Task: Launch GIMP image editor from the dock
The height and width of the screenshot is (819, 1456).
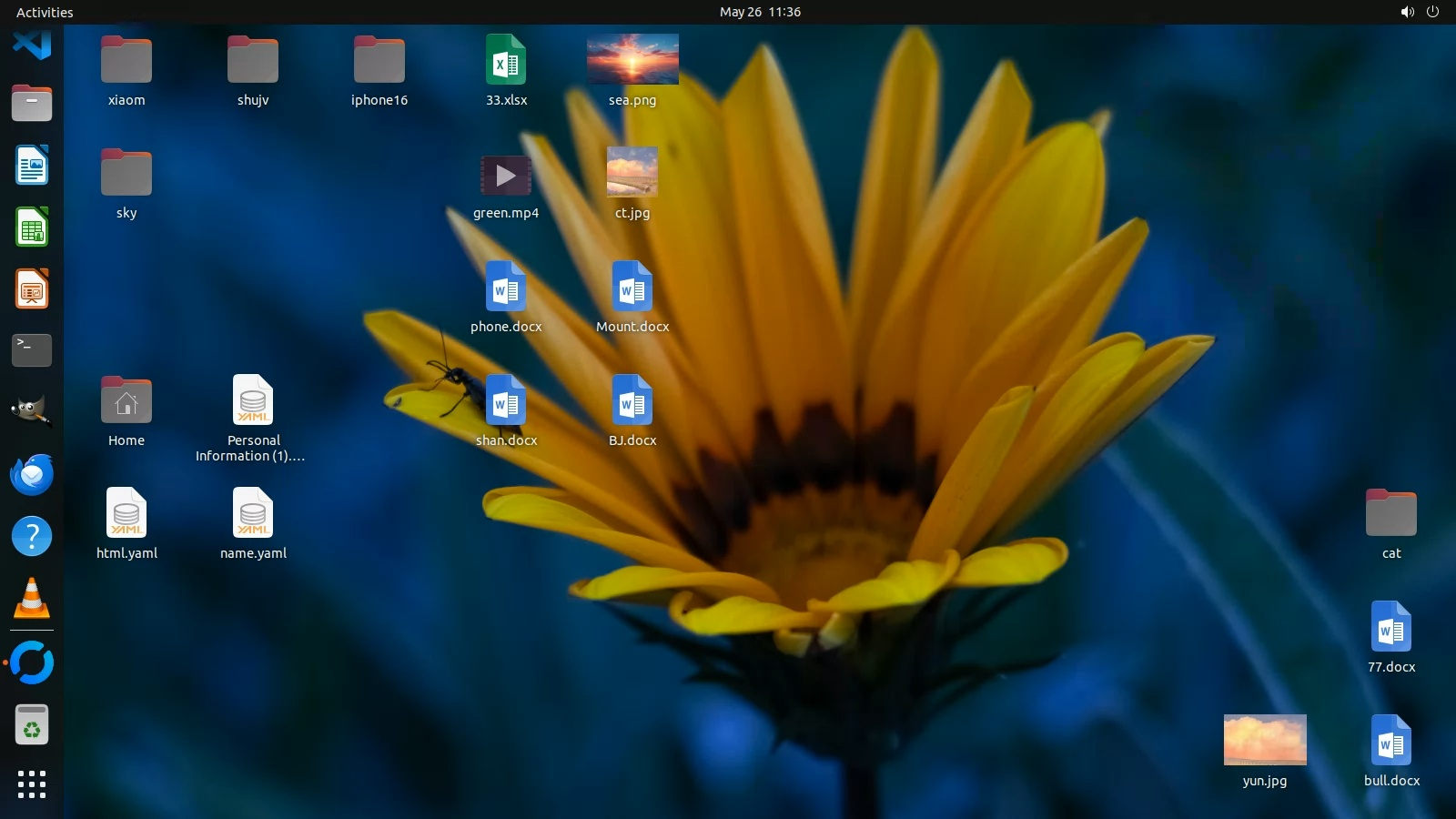Action: [x=32, y=411]
